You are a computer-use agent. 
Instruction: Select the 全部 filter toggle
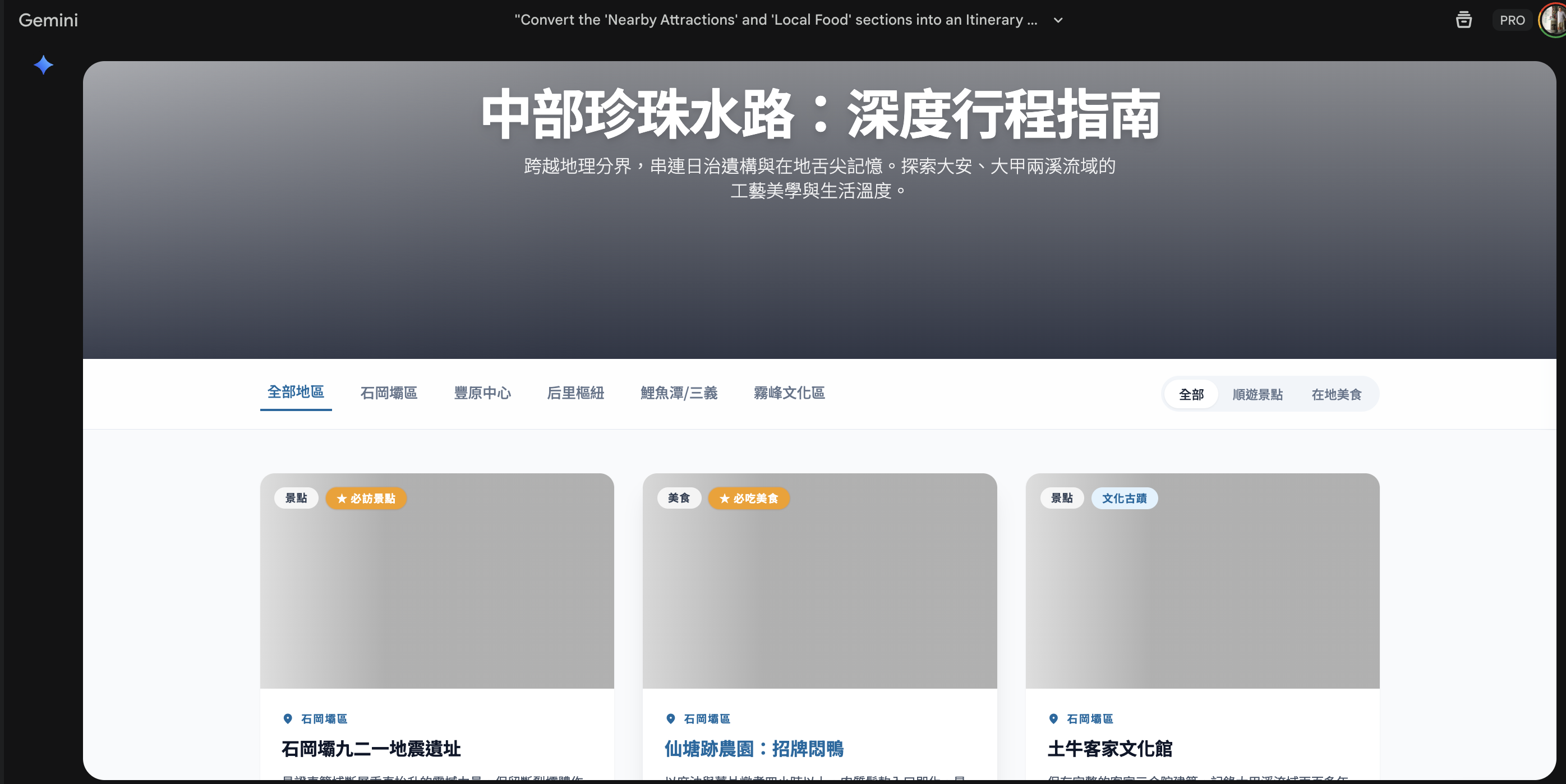1191,394
